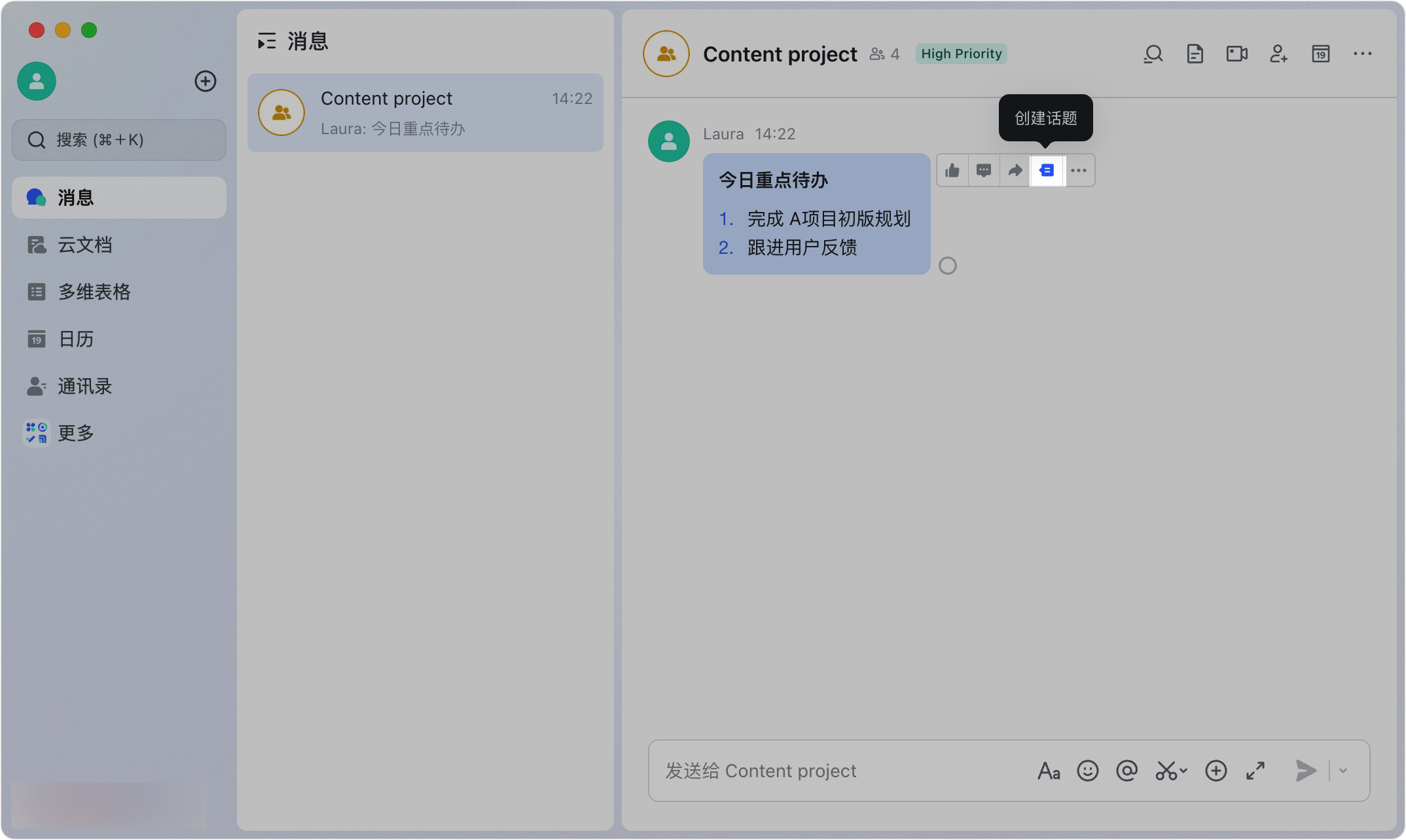Open the message's more options menu (three dots)

click(1079, 171)
